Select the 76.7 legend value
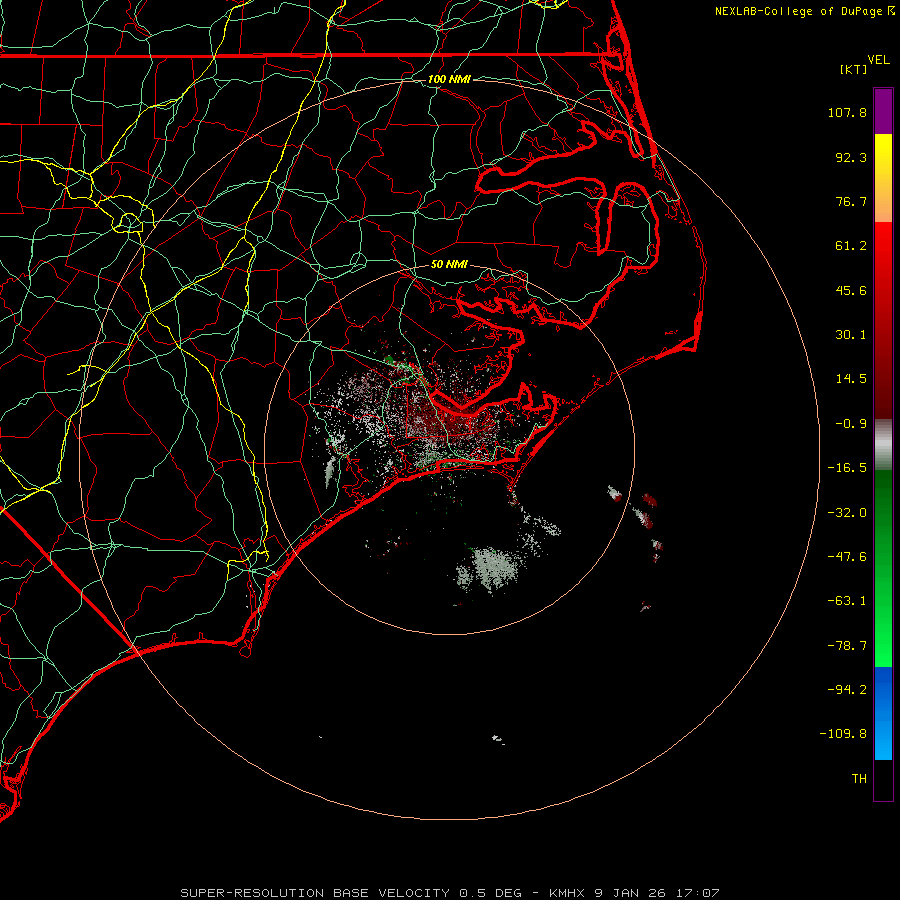The height and width of the screenshot is (900, 900). coord(851,201)
